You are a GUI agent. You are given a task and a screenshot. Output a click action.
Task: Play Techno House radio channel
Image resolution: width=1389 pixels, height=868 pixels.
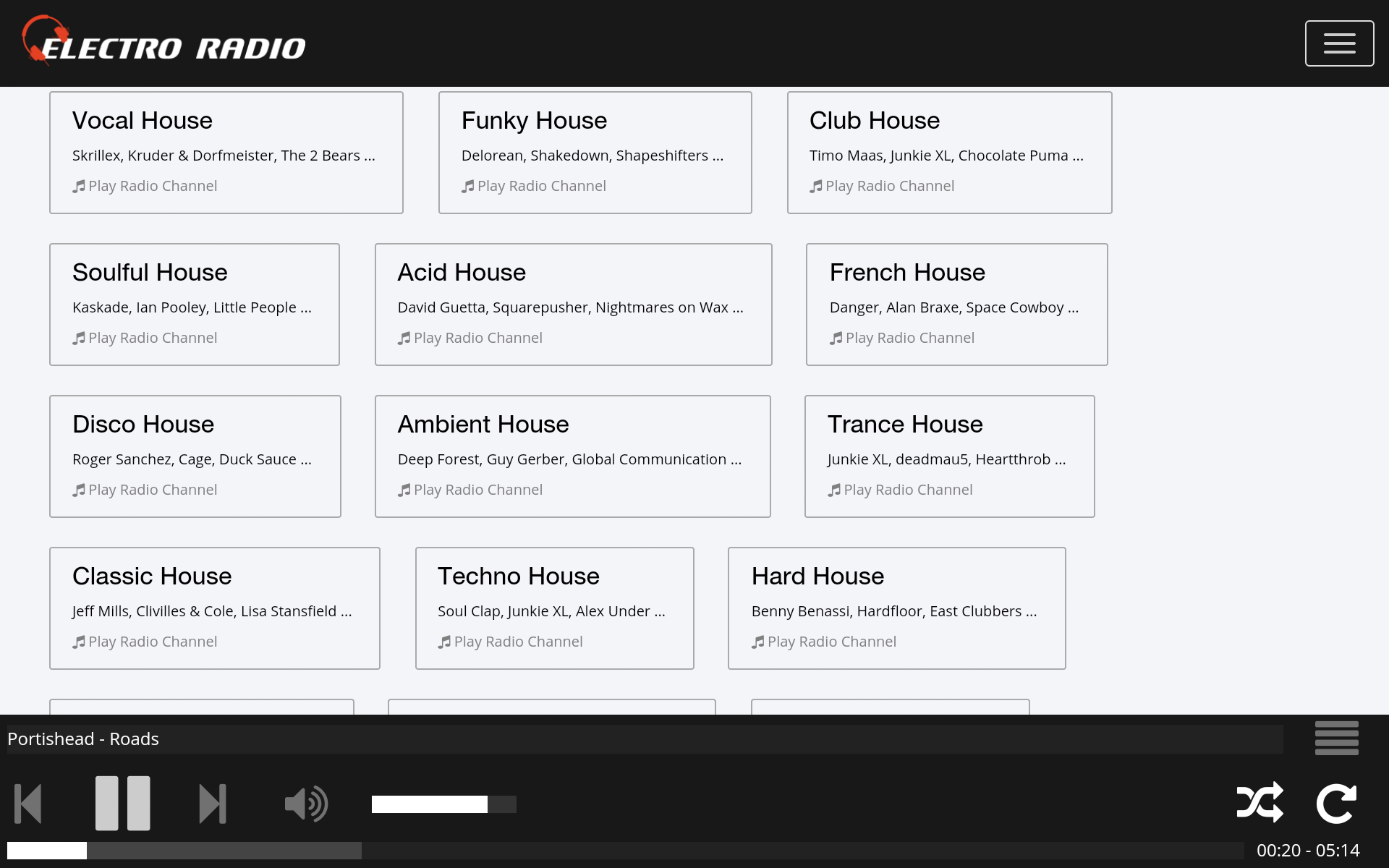[510, 642]
